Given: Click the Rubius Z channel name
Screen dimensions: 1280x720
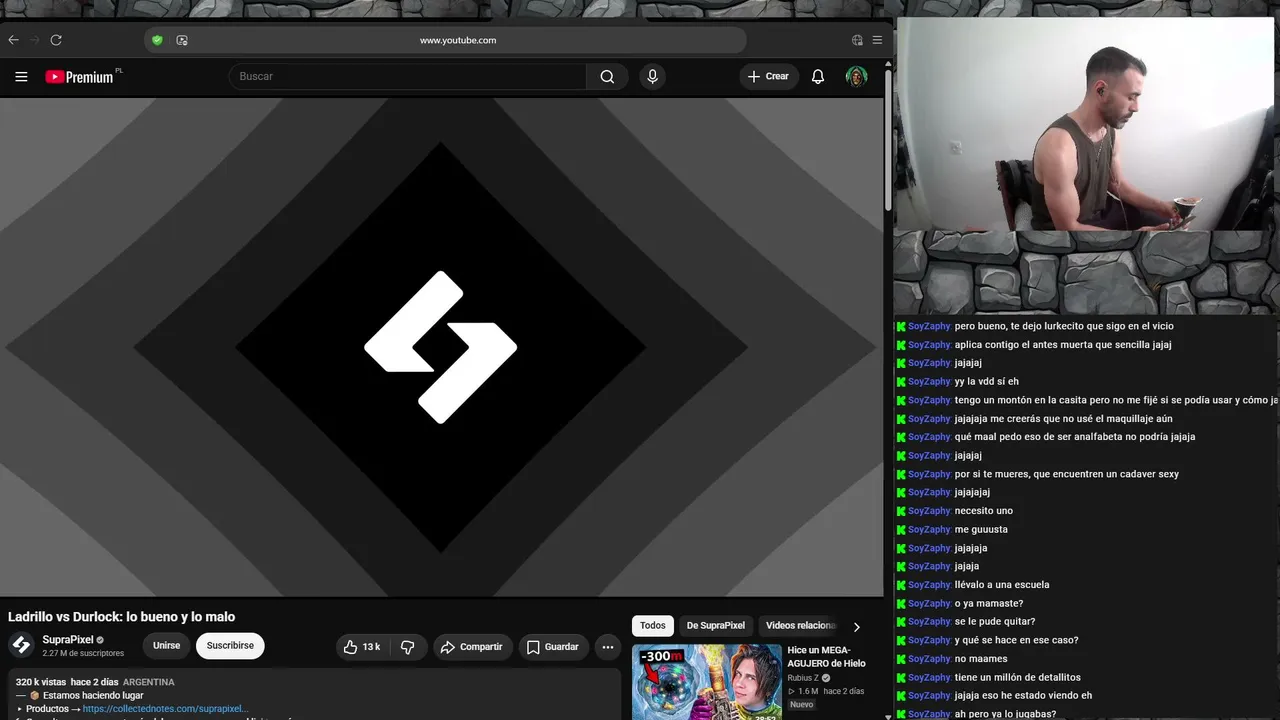Looking at the screenshot, I should [x=803, y=678].
